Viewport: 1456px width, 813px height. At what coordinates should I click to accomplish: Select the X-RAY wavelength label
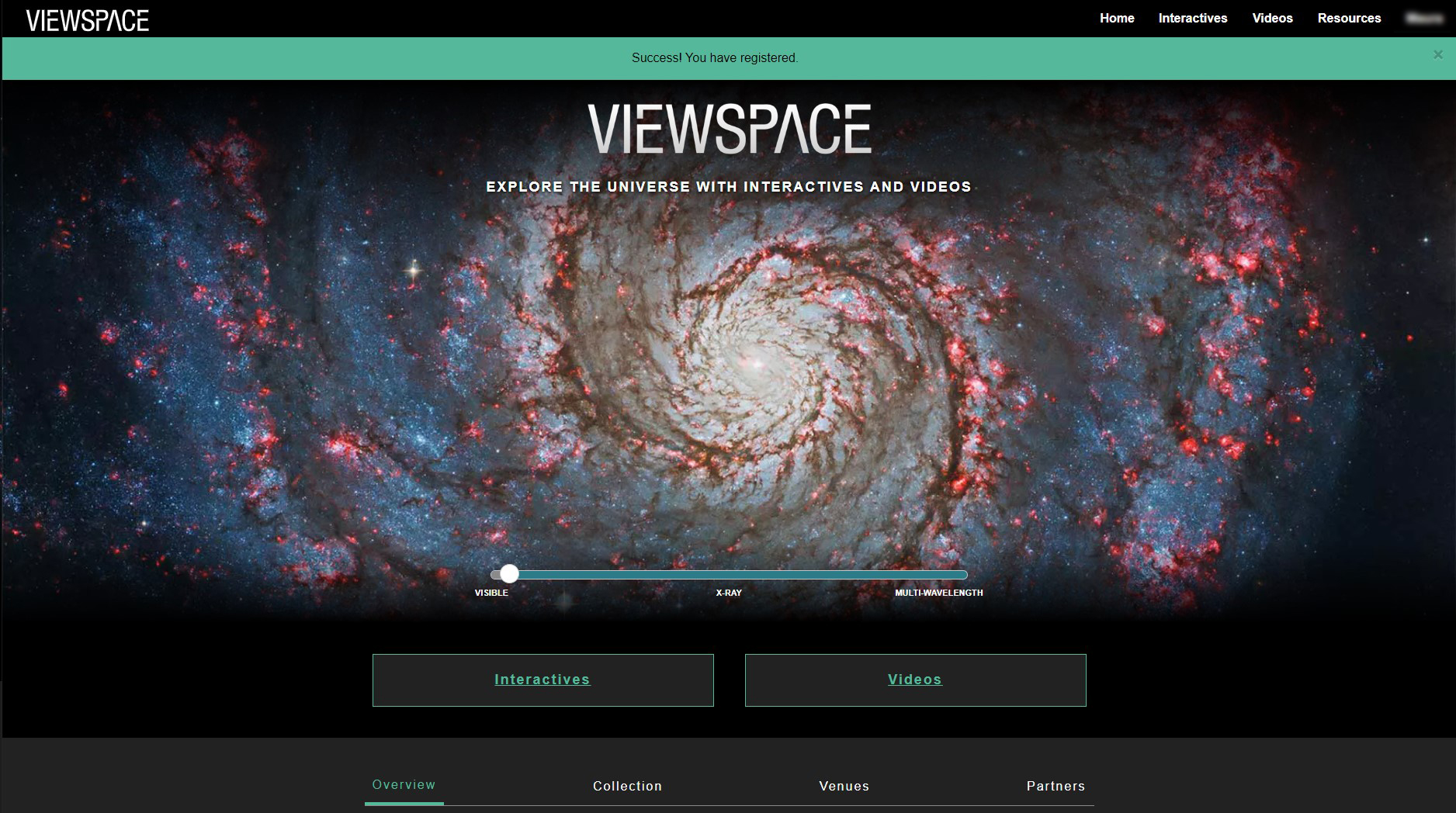click(729, 593)
